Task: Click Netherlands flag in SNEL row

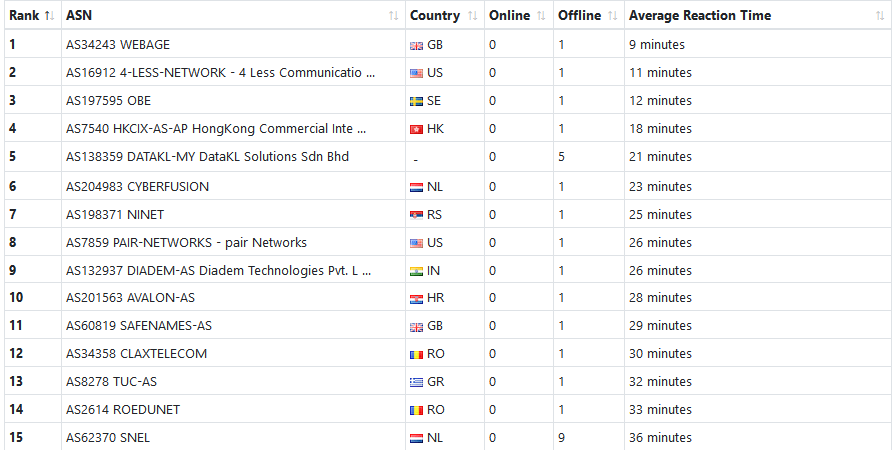Action: 416,439
